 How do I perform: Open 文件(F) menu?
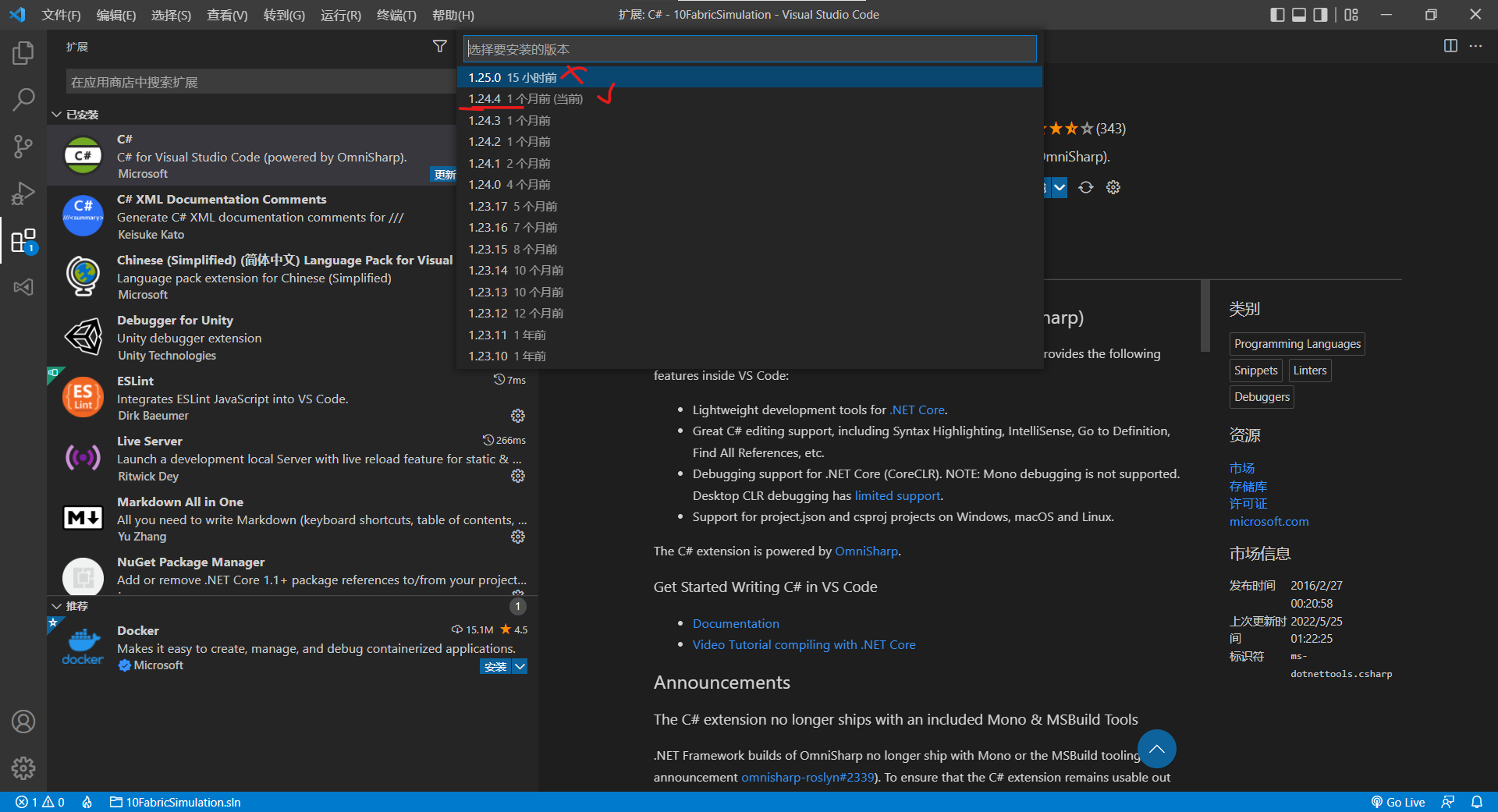[61, 15]
